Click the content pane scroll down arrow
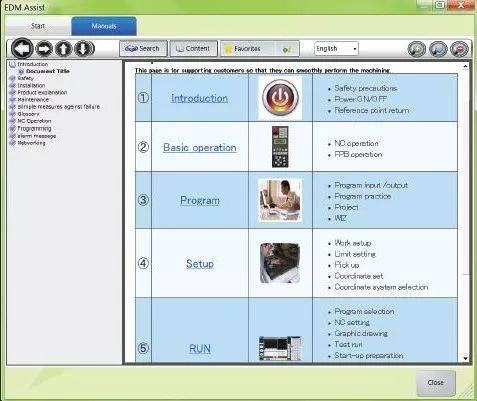 (466, 358)
